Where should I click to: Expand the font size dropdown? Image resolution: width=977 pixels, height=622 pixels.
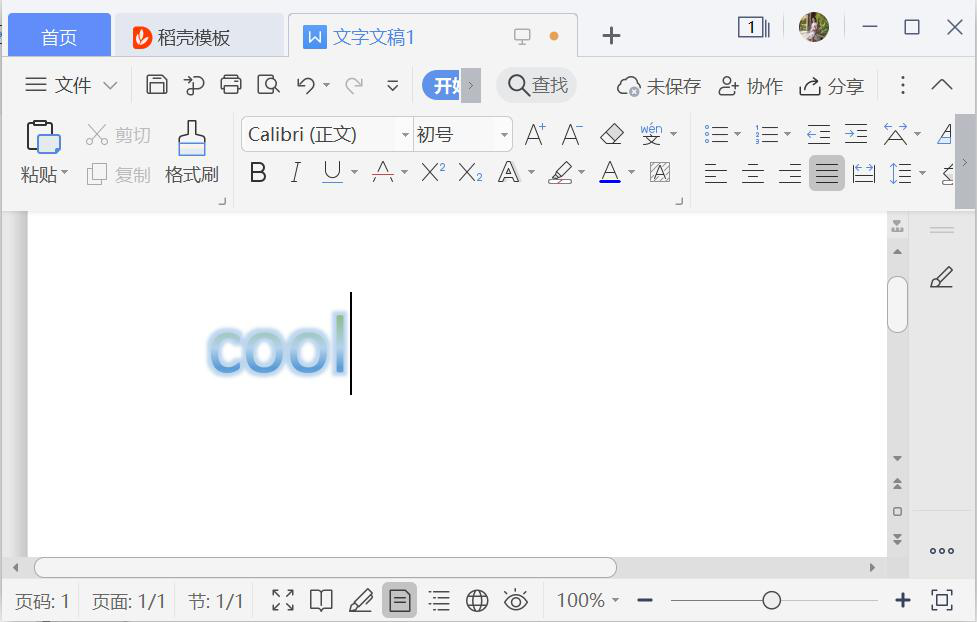pyautogui.click(x=505, y=134)
